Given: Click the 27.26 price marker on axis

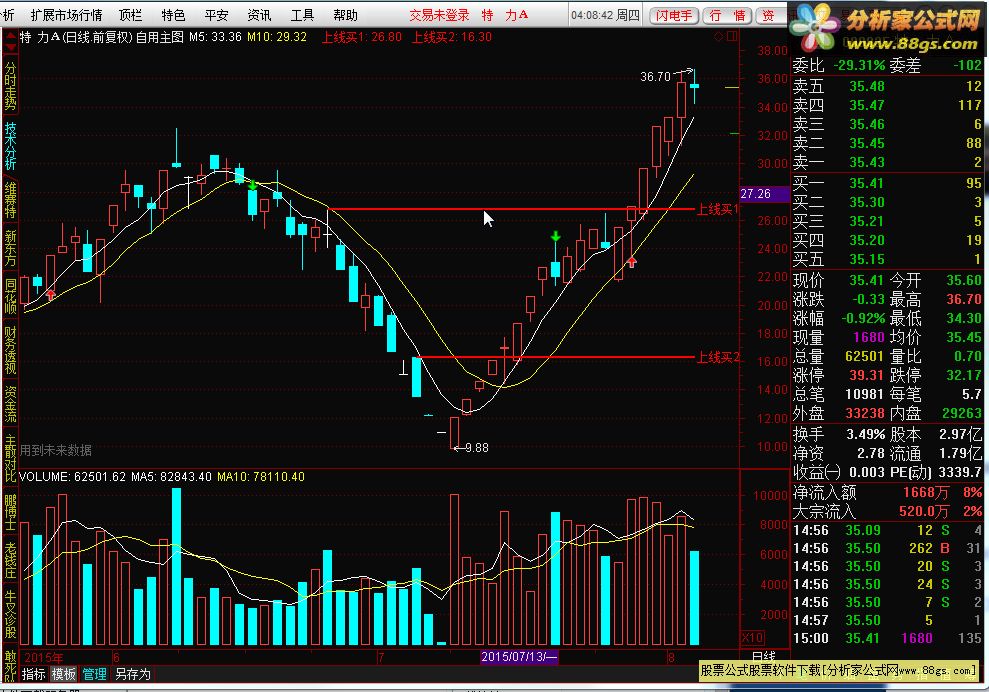Looking at the screenshot, I should pyautogui.click(x=764, y=194).
